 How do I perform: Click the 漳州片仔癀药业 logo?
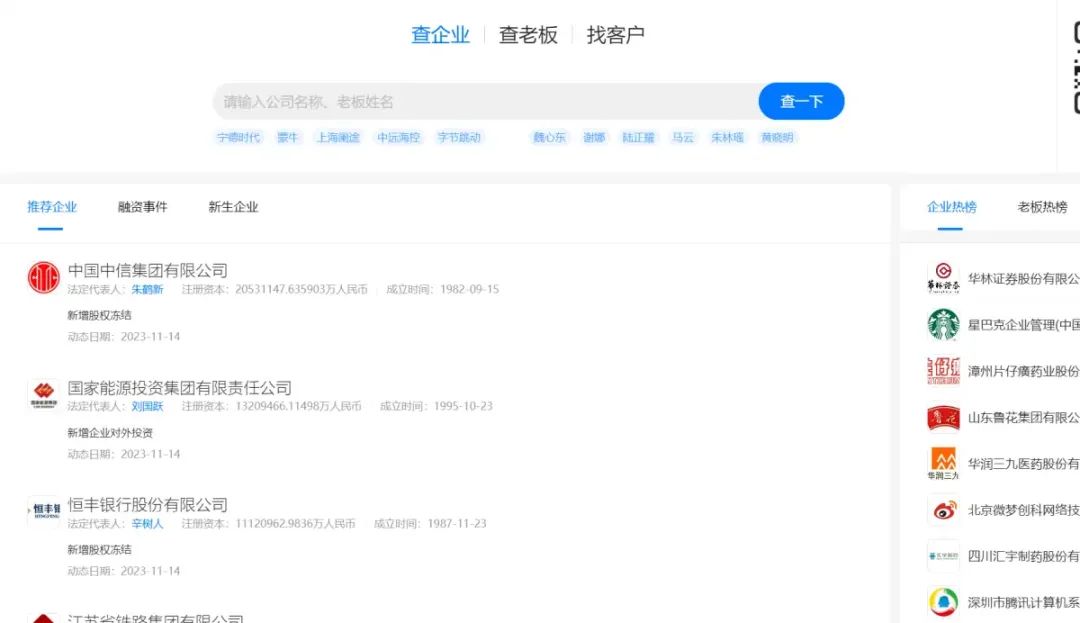(943, 371)
